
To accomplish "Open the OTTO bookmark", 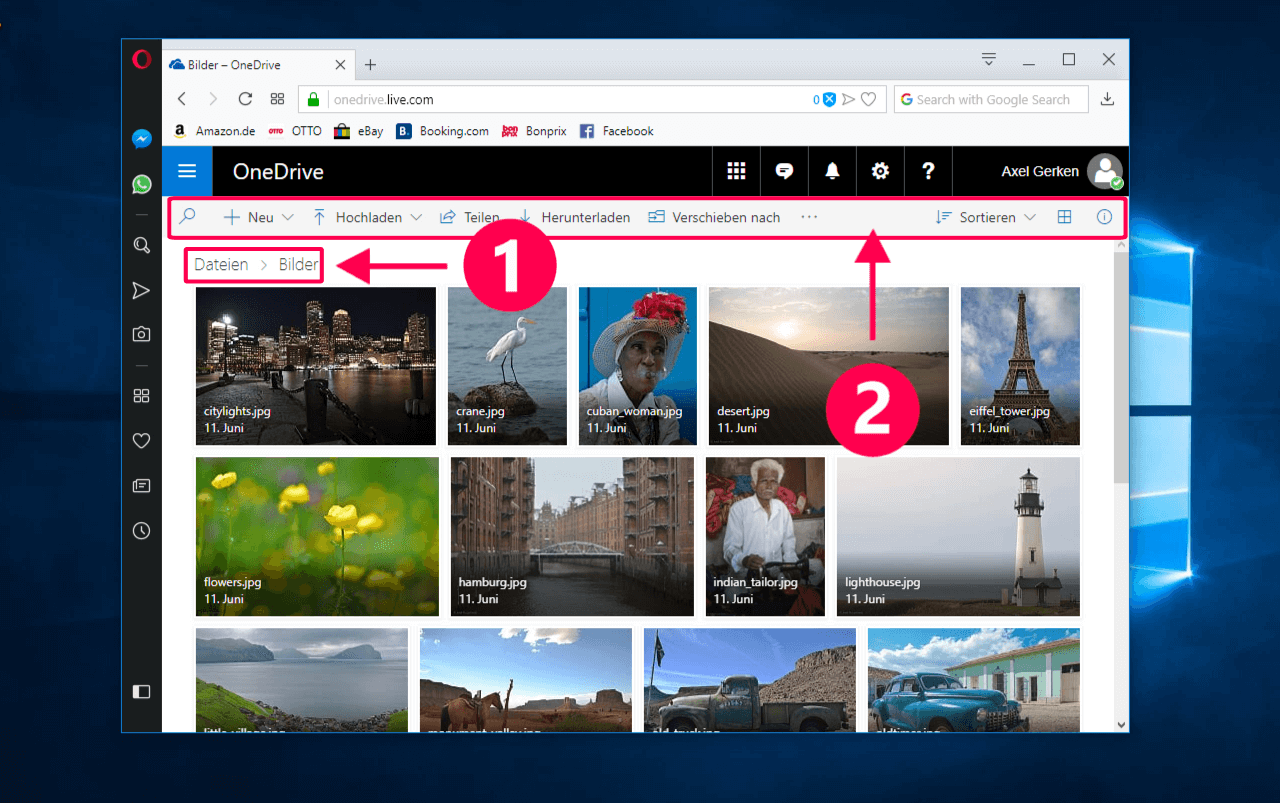I will (295, 131).
